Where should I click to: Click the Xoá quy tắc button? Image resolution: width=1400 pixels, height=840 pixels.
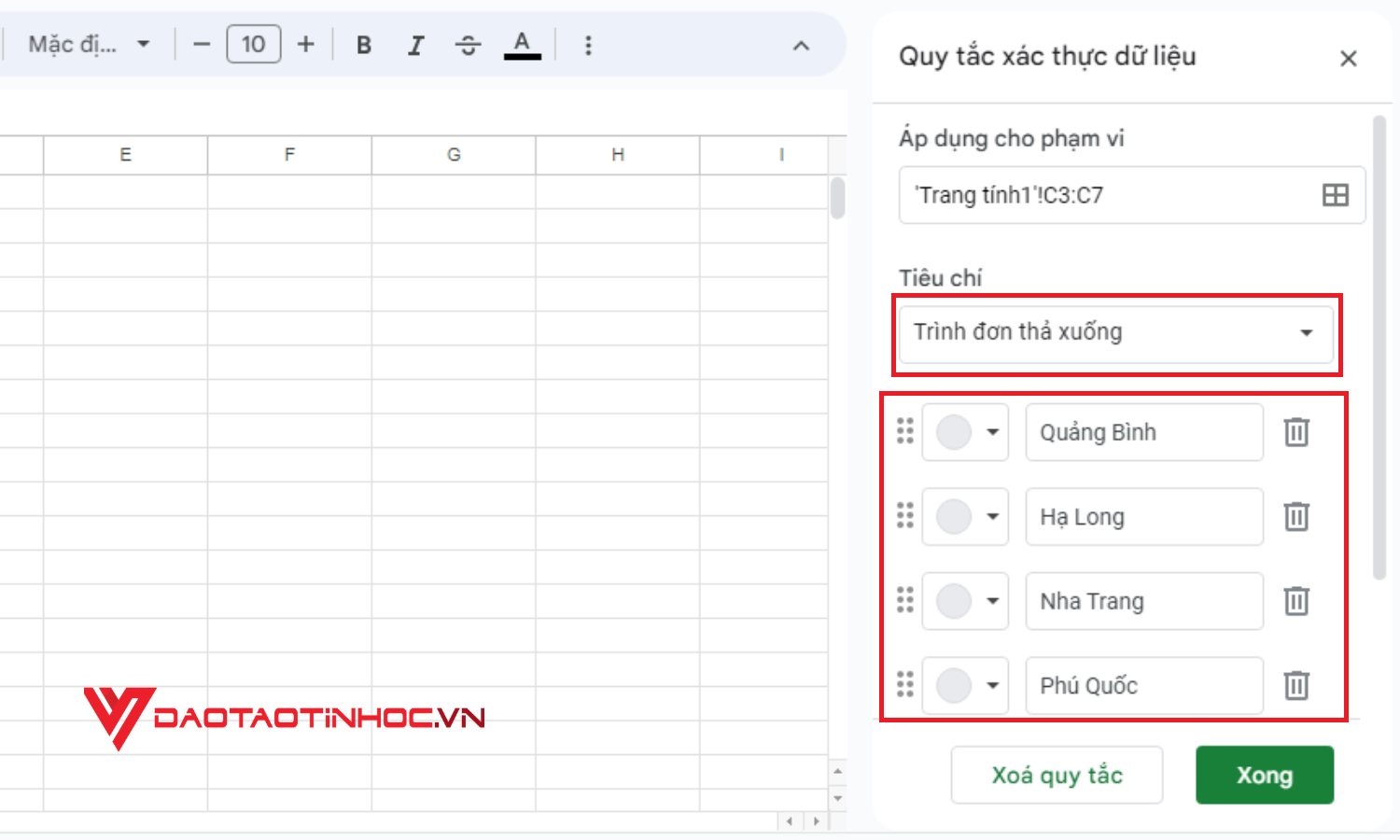coord(1057,775)
